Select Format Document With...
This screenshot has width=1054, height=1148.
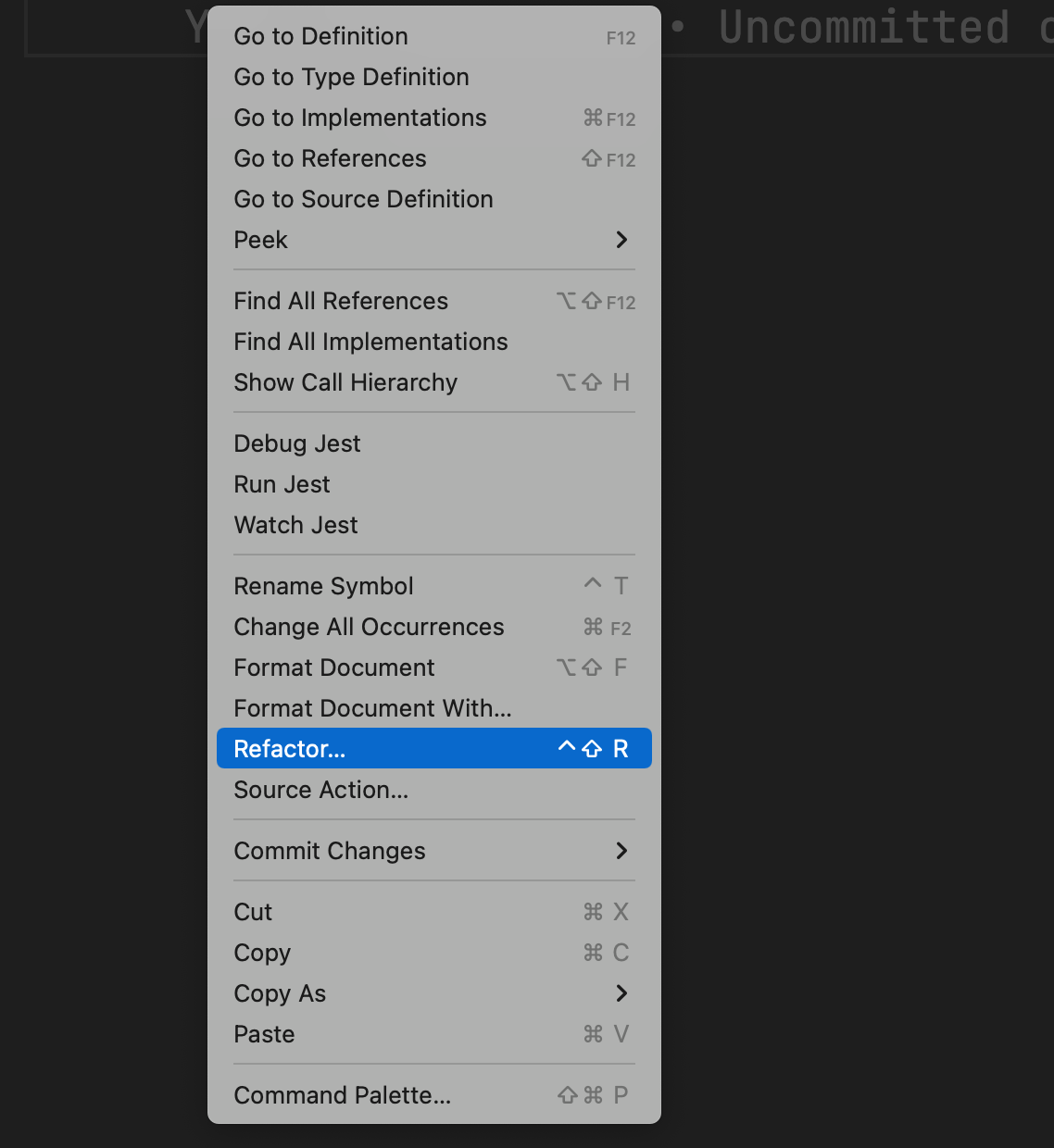pyautogui.click(x=372, y=708)
